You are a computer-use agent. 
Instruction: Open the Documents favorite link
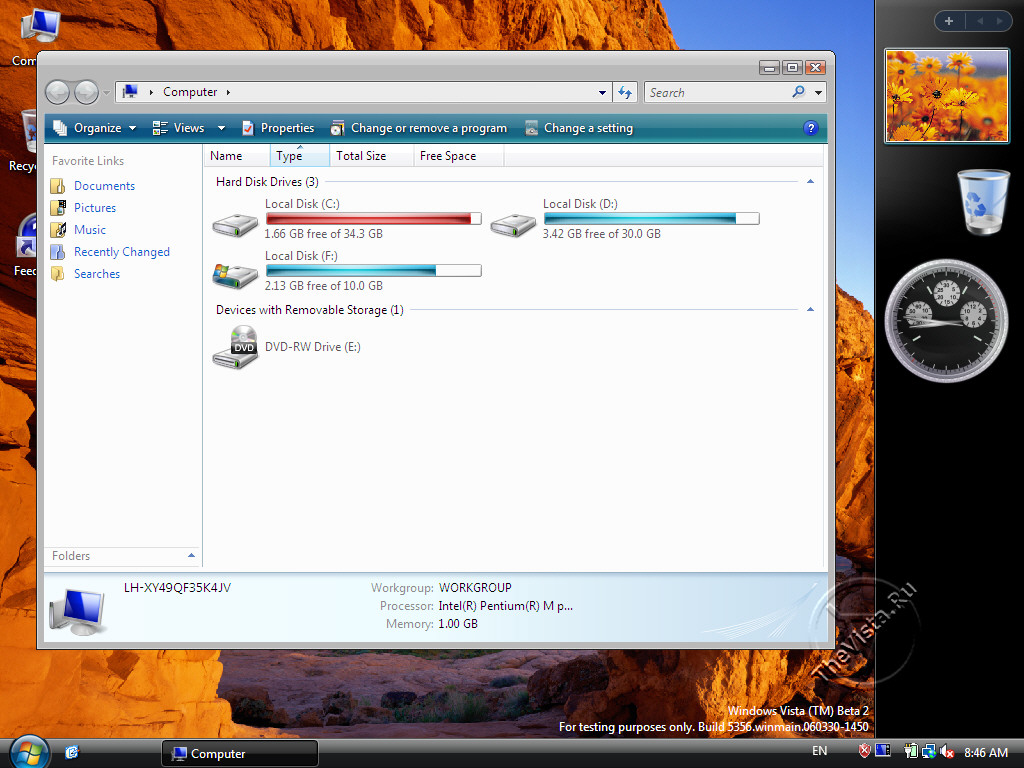(104, 186)
